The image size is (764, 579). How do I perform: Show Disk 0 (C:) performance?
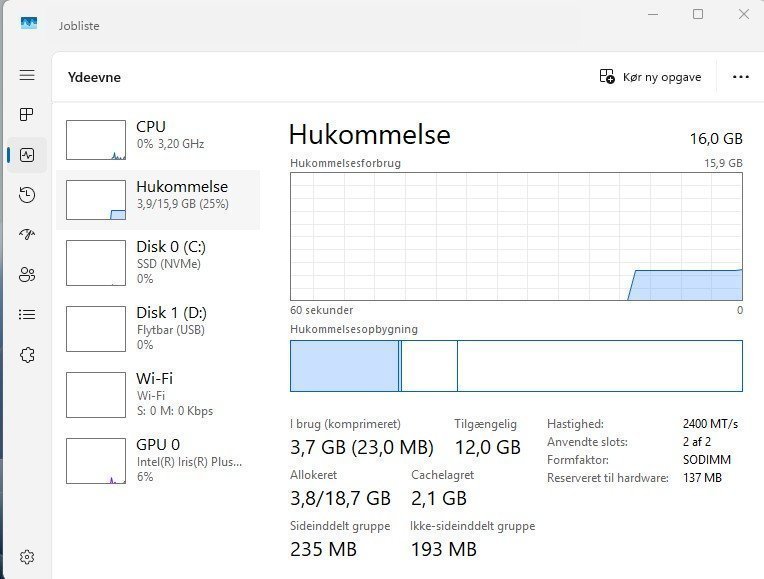pyautogui.click(x=160, y=262)
